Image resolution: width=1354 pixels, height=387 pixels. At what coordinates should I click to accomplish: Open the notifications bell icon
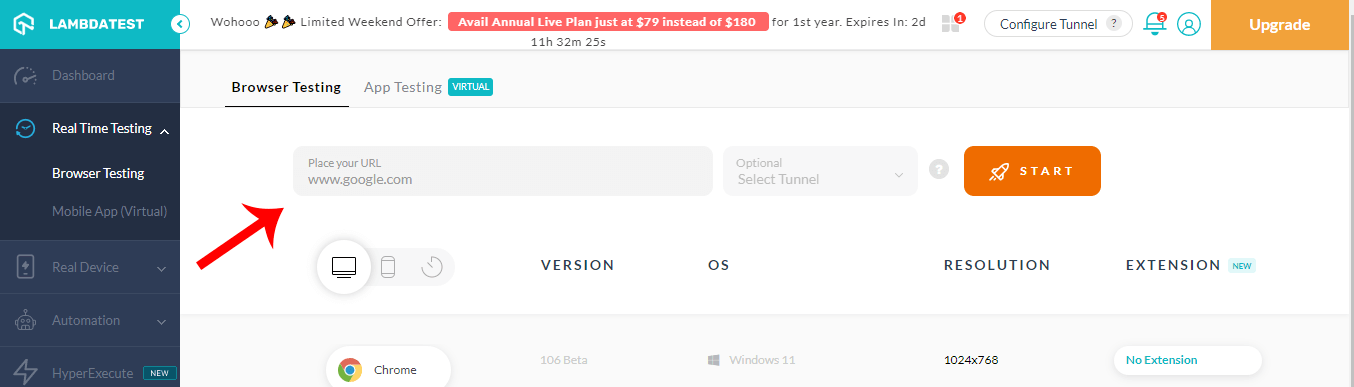1155,24
